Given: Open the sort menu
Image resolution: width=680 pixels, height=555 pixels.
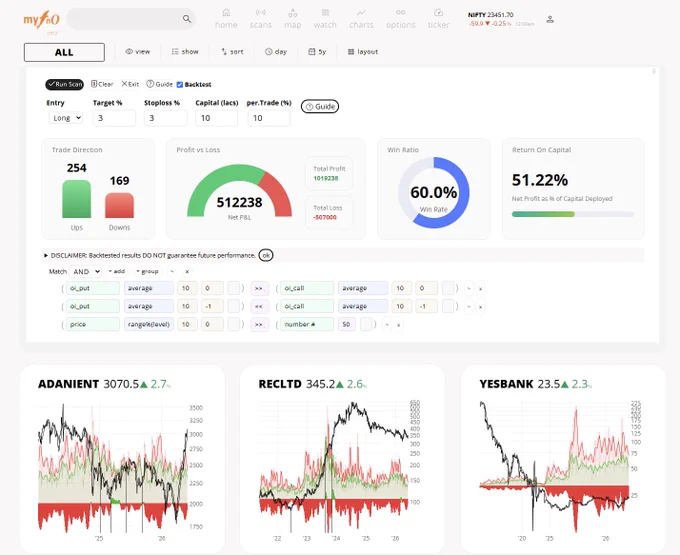Looking at the screenshot, I should coord(232,52).
